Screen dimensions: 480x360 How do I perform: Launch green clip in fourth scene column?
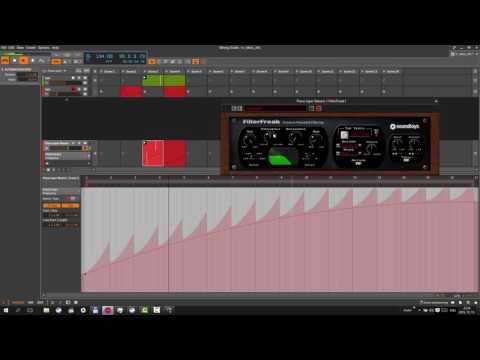click(175, 80)
